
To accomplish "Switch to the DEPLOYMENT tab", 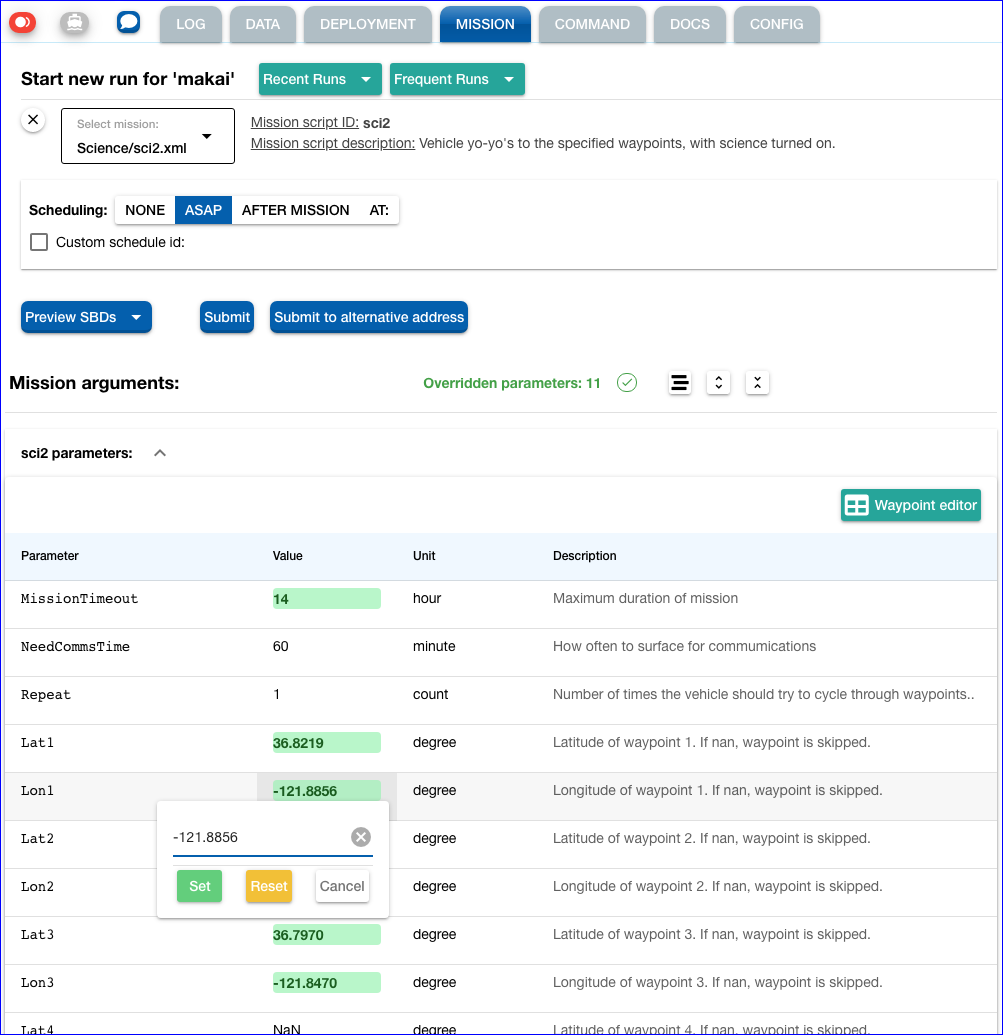I will (368, 24).
